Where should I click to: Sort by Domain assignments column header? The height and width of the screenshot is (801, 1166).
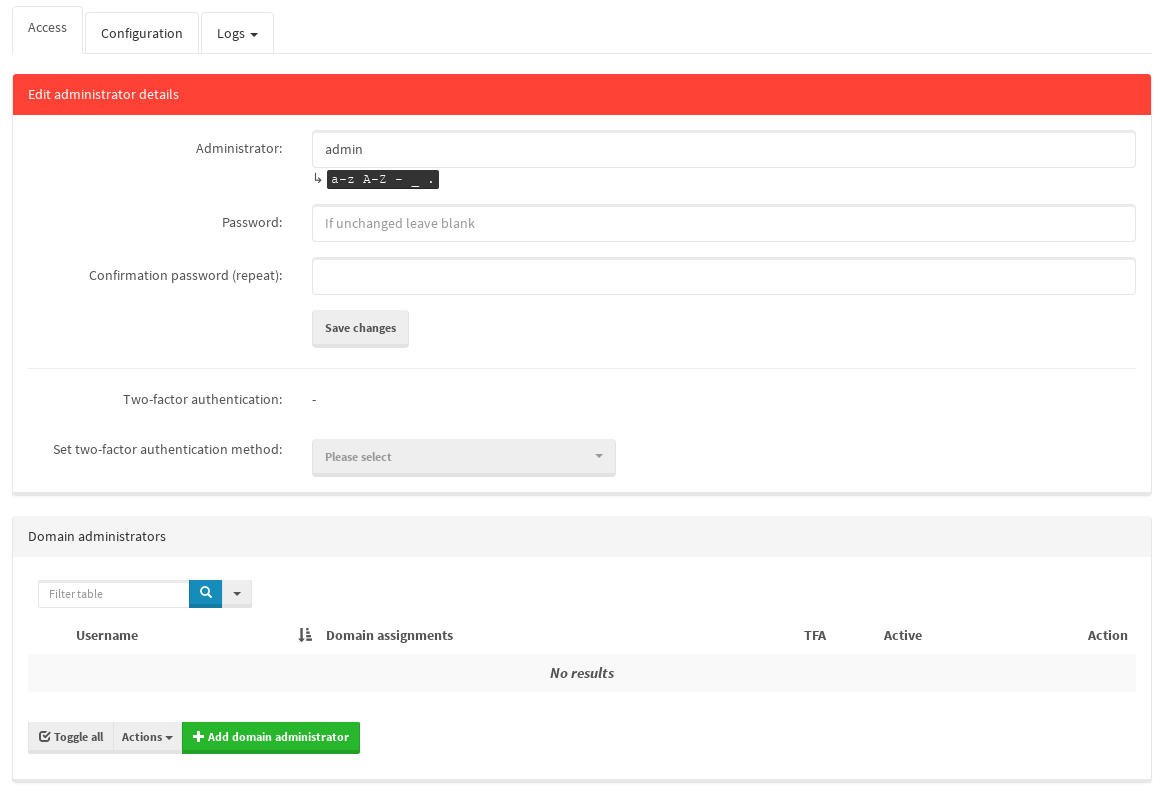389,635
